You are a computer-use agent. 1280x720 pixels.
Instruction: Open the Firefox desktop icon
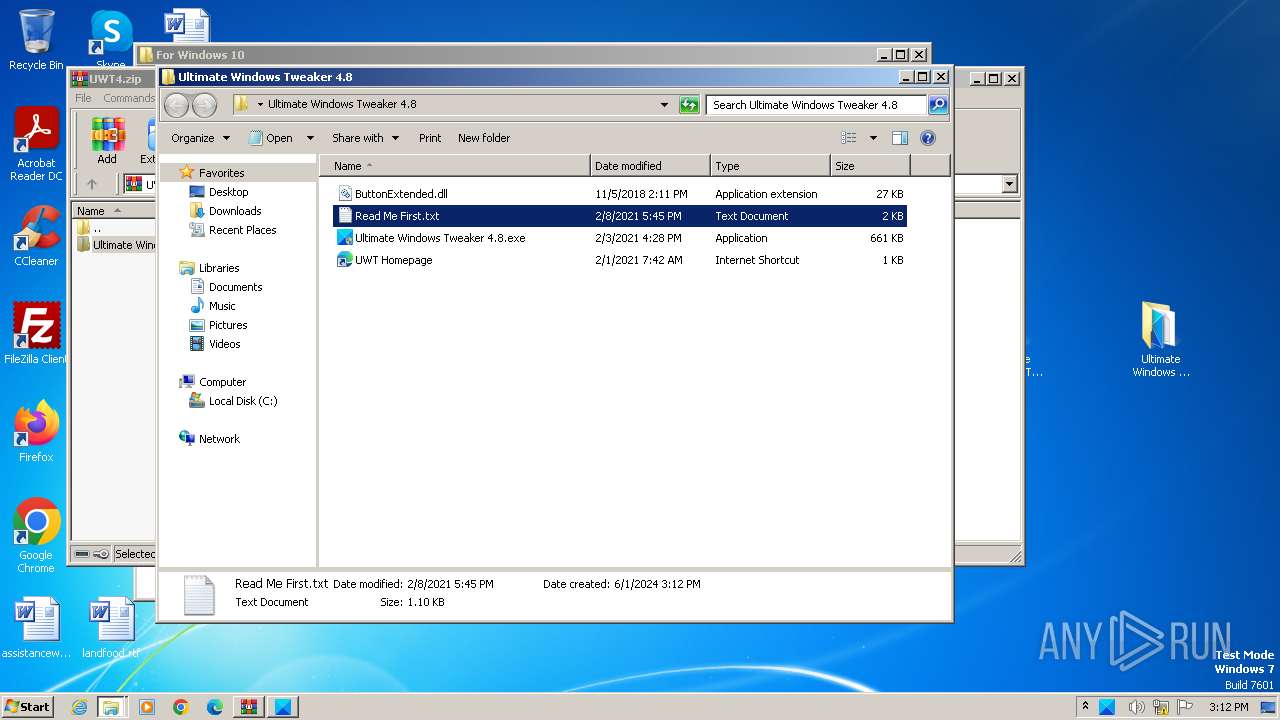tap(36, 432)
